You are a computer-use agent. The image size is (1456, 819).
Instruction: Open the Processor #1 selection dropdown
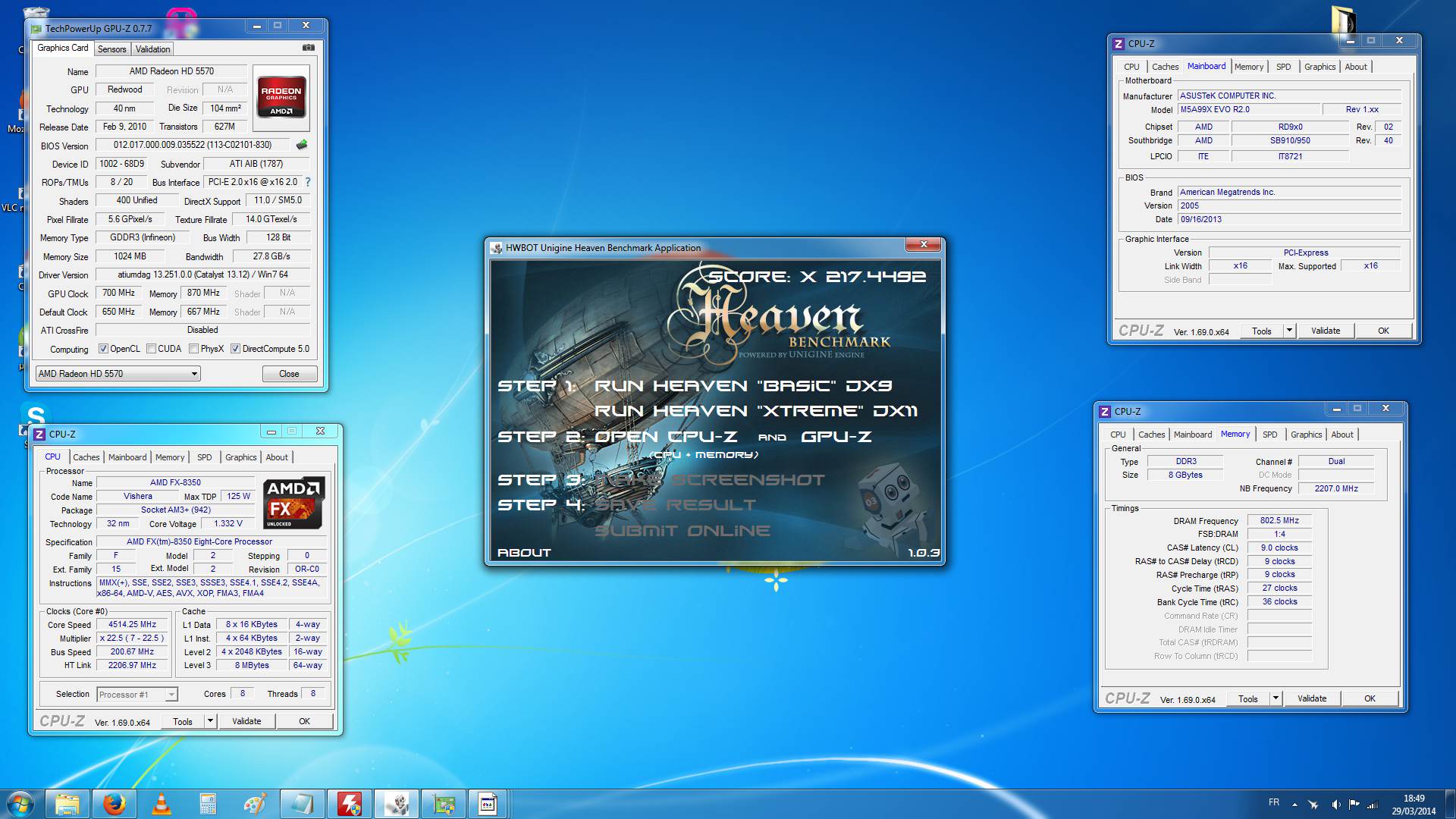137,695
